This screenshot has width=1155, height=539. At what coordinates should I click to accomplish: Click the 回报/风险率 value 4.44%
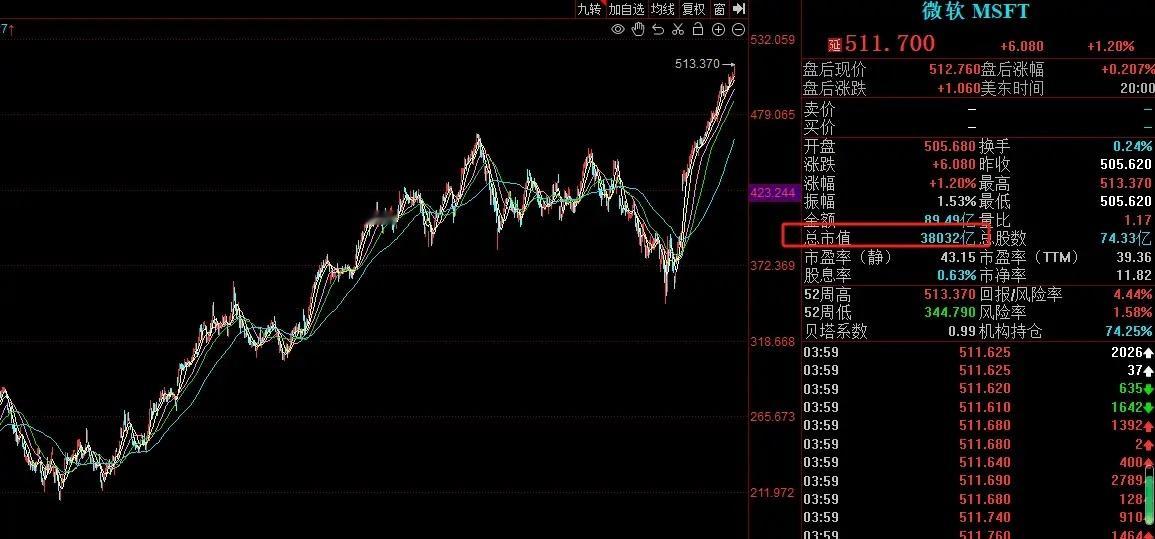pyautogui.click(x=1133, y=295)
